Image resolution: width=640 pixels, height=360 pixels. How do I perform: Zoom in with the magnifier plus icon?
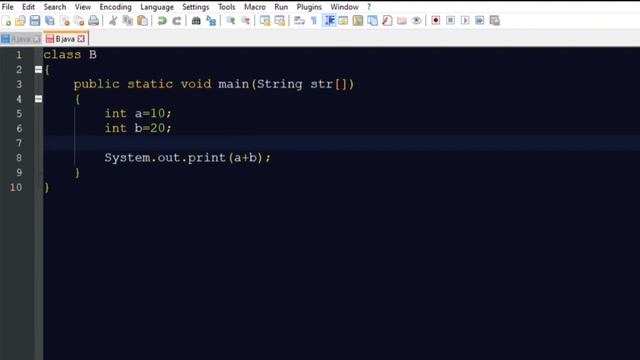coord(231,20)
